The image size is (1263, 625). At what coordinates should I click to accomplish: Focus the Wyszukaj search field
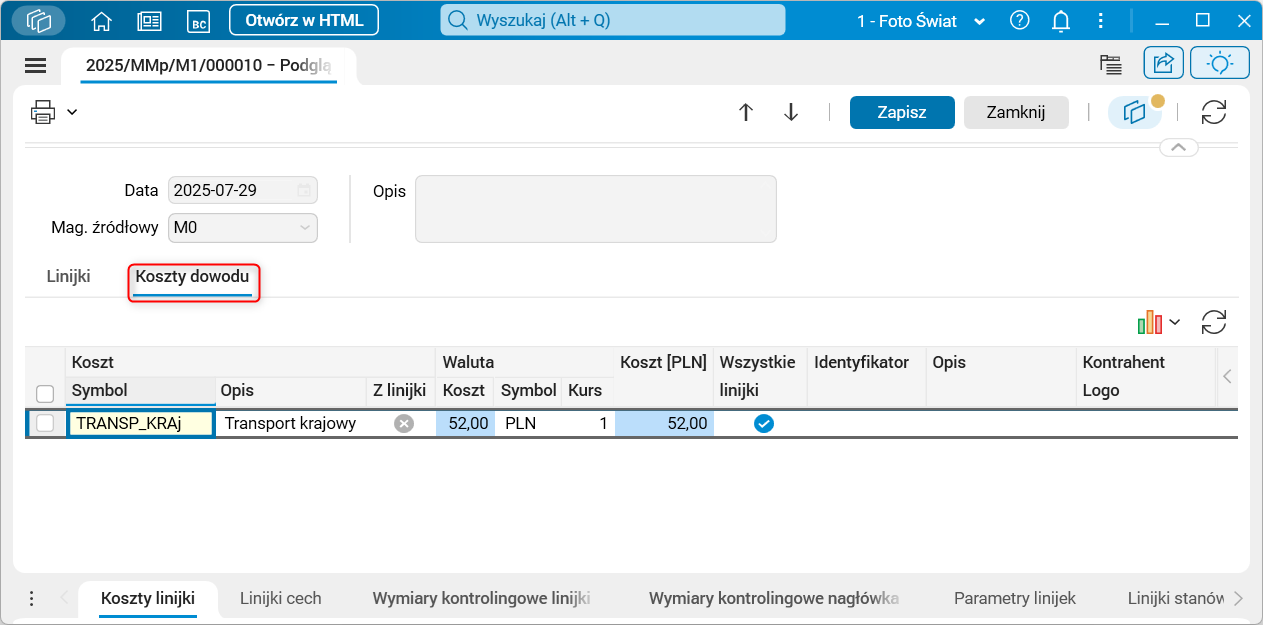pyautogui.click(x=613, y=20)
